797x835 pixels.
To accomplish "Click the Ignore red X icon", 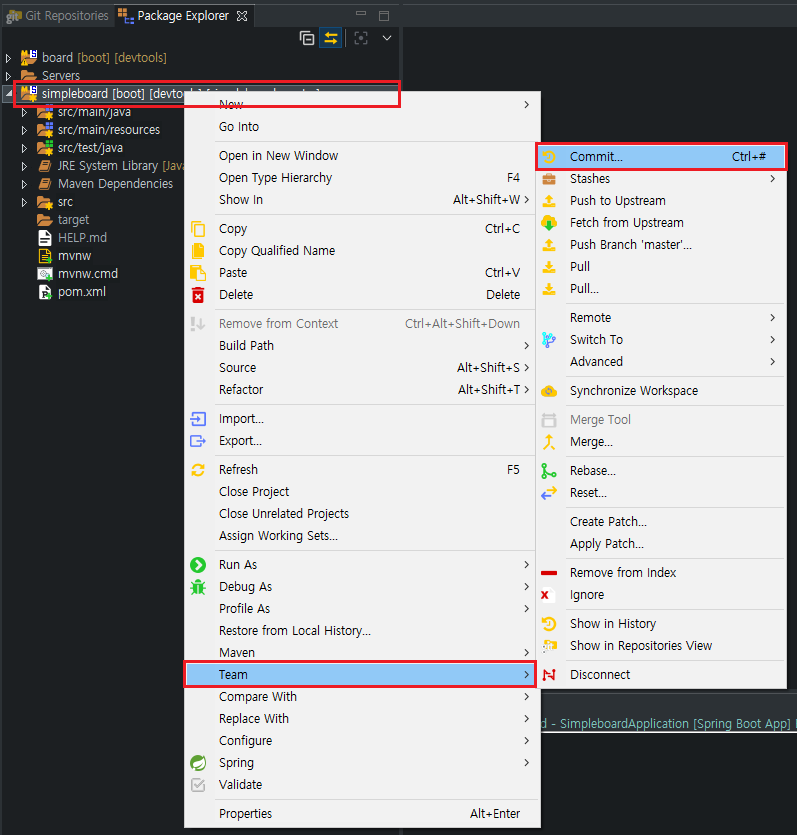I will pos(545,595).
